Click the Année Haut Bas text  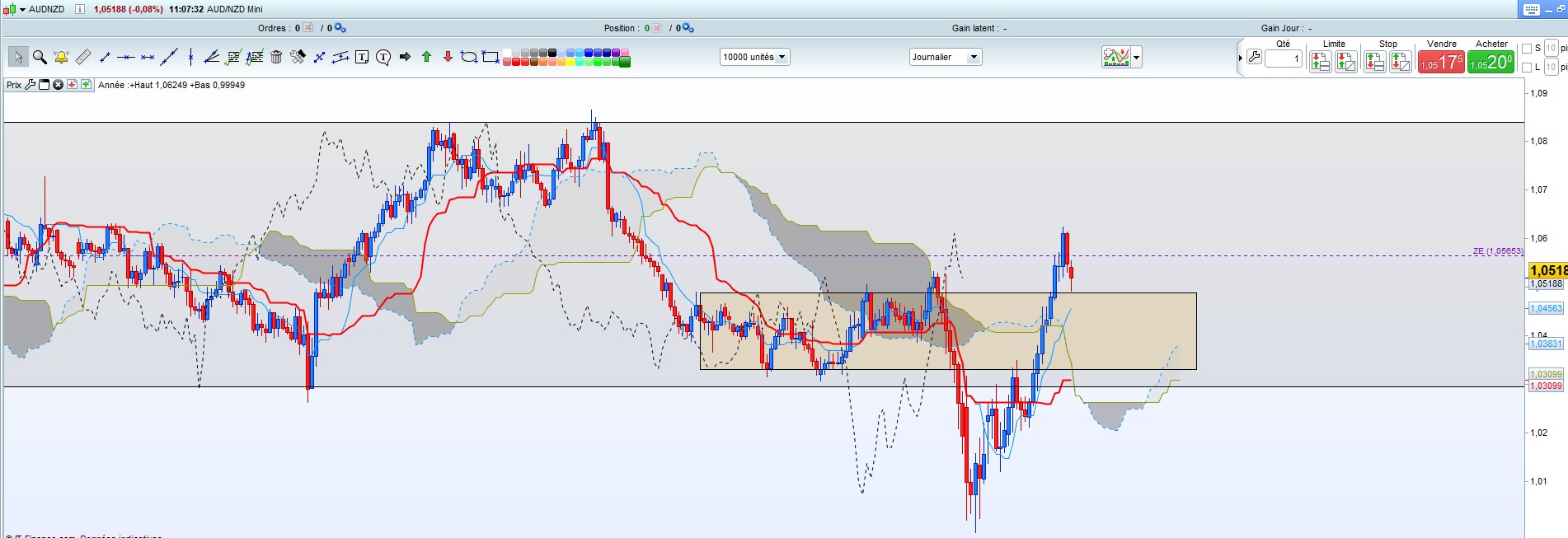171,85
